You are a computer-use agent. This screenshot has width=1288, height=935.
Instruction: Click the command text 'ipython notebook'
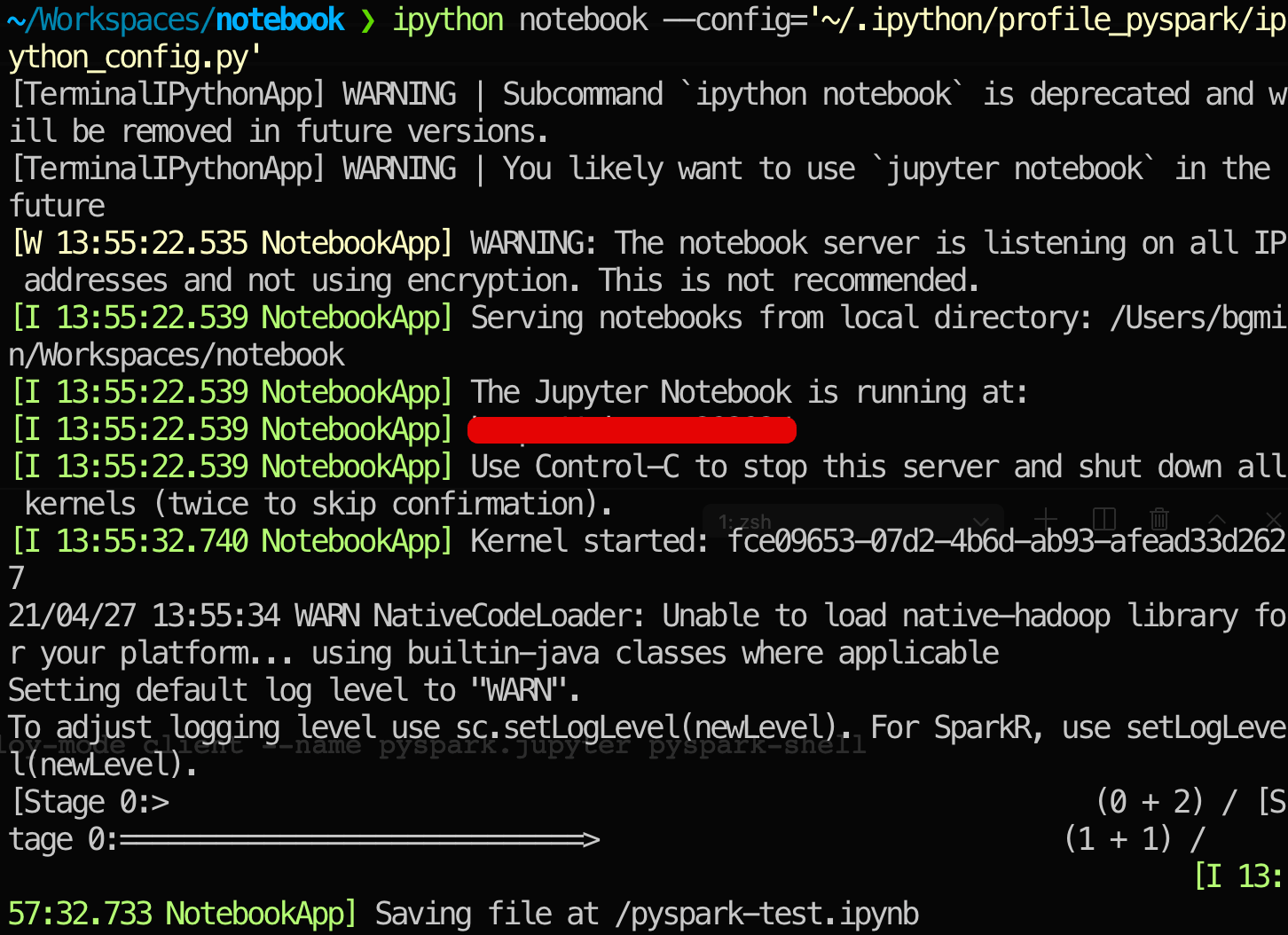(521, 20)
